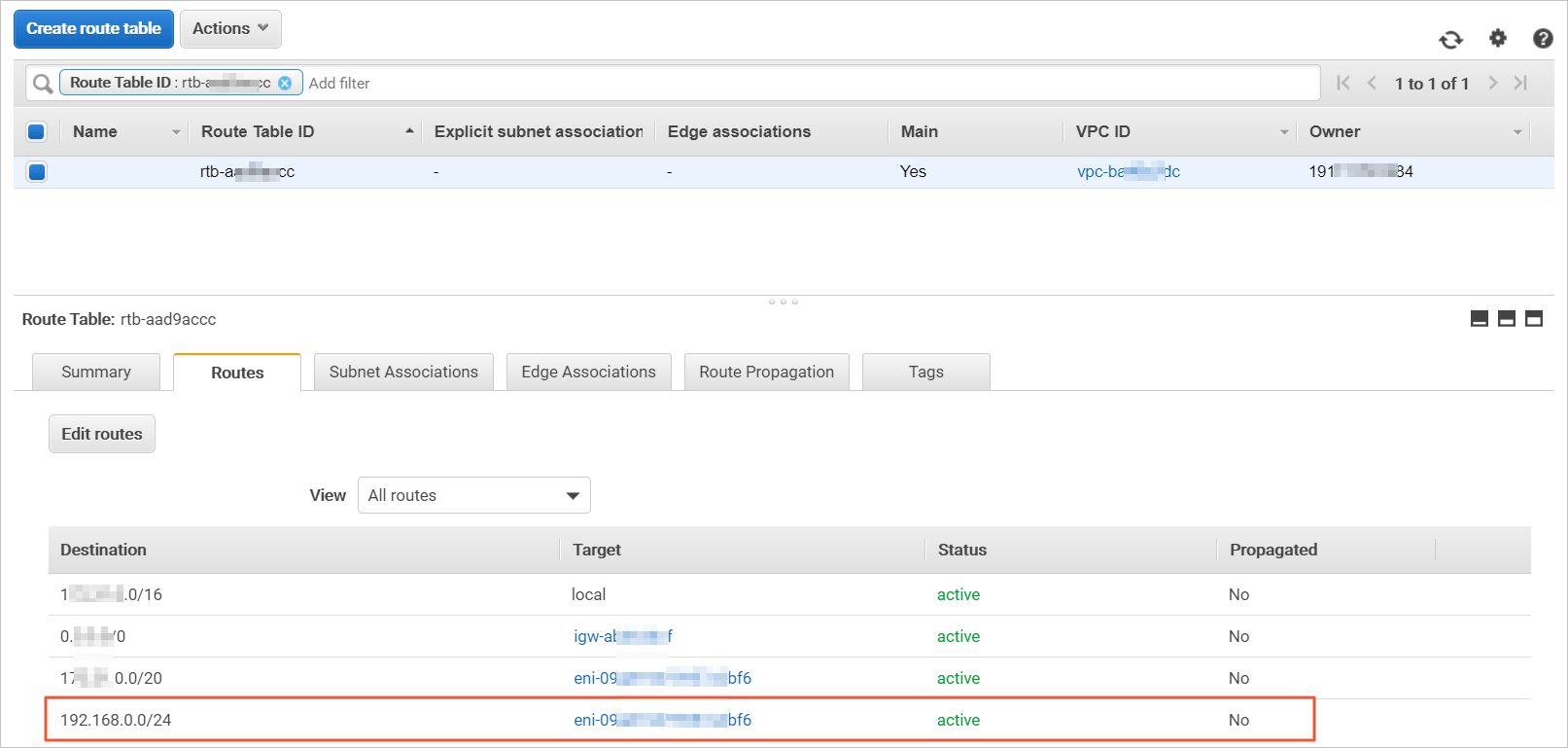Click the refresh icon
This screenshot has width=1568, height=748.
click(x=1450, y=39)
